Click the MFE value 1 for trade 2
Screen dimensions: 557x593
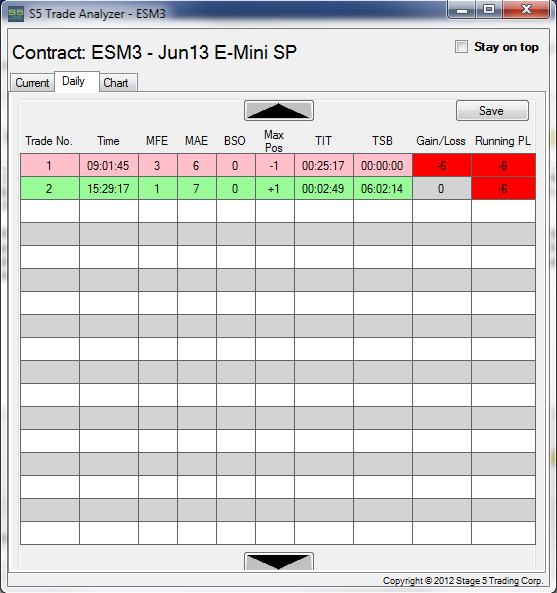click(158, 188)
